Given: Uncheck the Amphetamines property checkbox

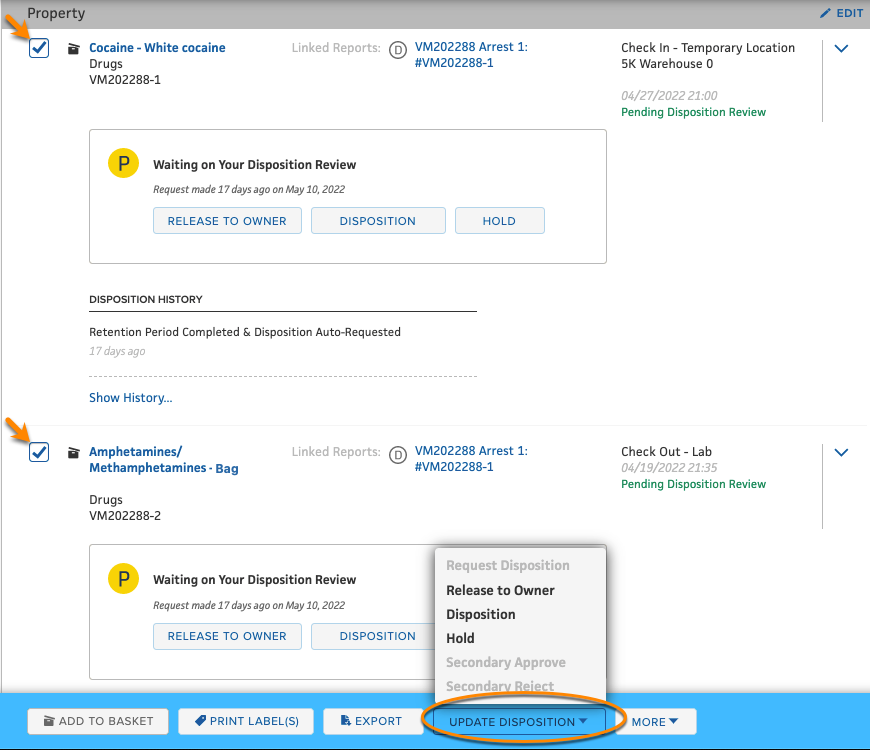Looking at the screenshot, I should click(x=38, y=452).
